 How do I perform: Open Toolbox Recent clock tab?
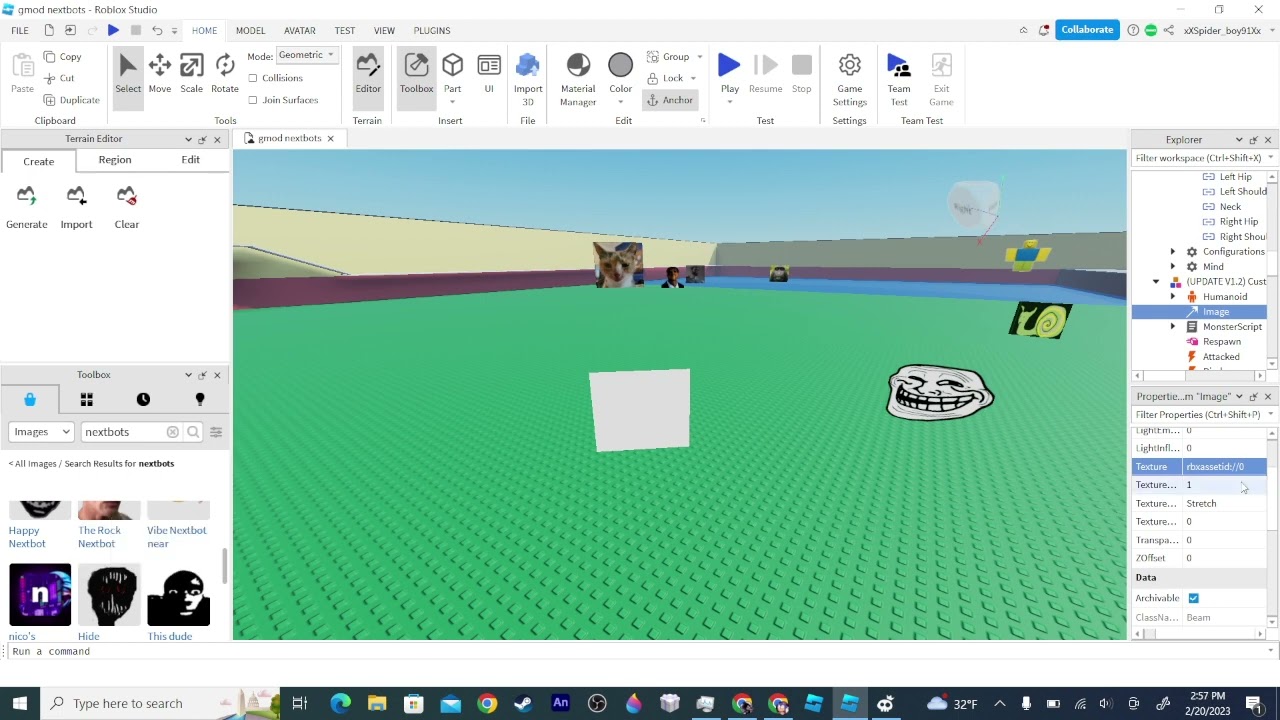(x=143, y=400)
